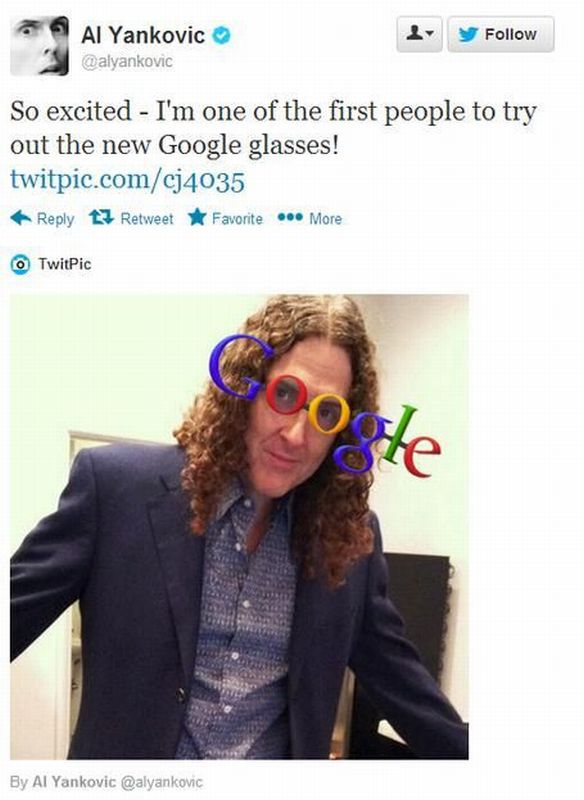This screenshot has height=800, width=584.
Task: Expand the More options label
Action: click(325, 219)
